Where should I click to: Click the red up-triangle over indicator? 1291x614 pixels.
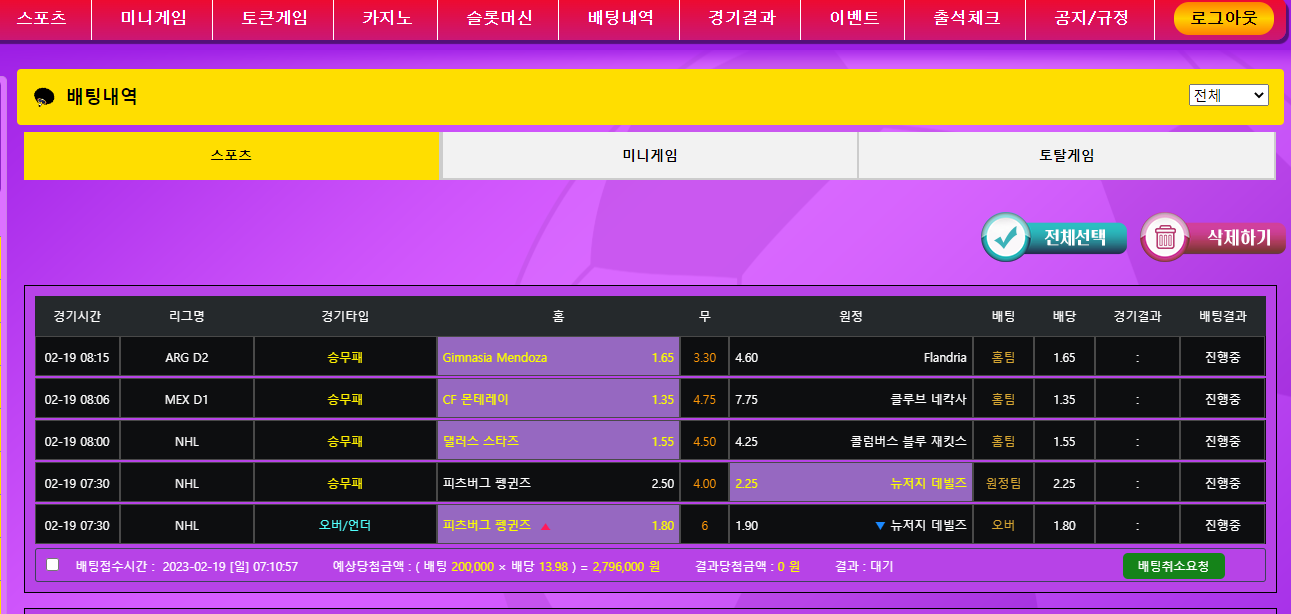tap(545, 526)
